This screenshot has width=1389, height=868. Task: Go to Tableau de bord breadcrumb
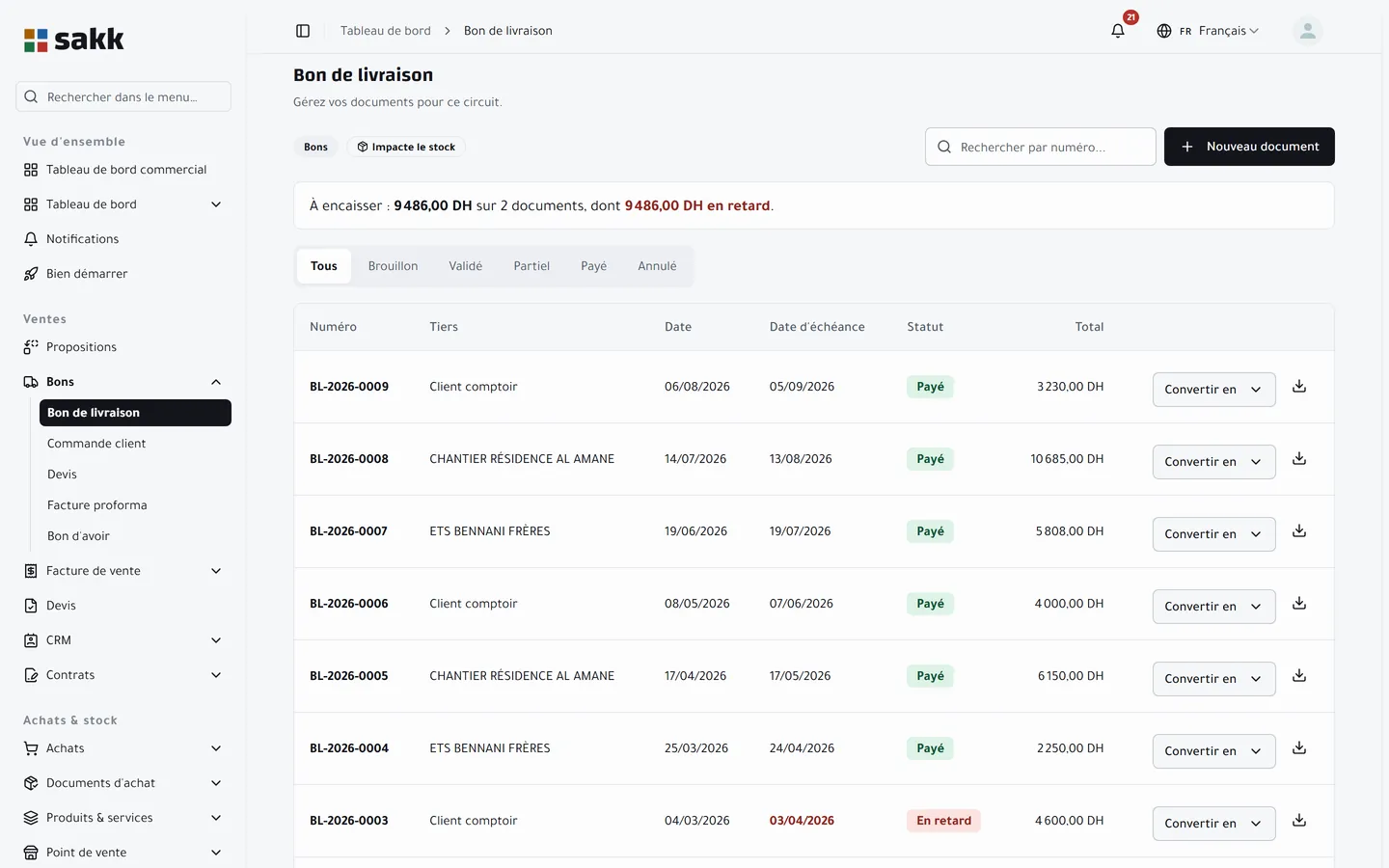(x=386, y=31)
